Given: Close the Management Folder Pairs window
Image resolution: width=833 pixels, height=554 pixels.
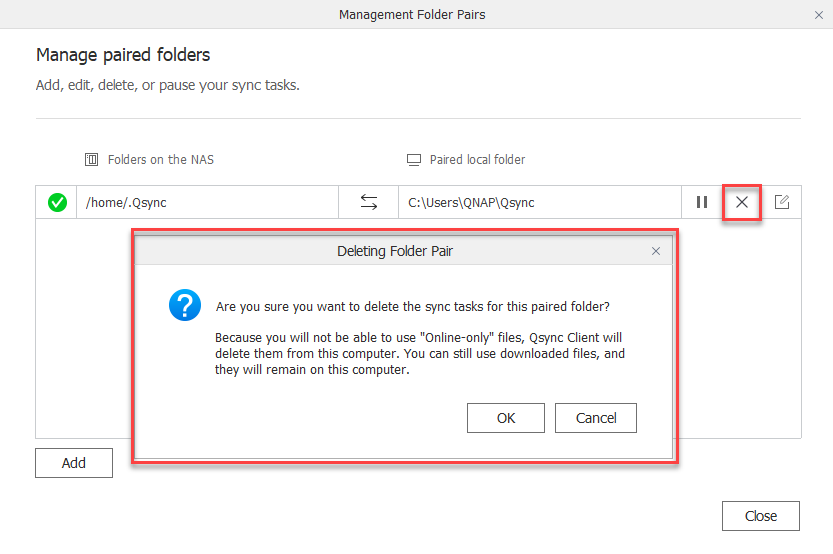Looking at the screenshot, I should pos(819,15).
